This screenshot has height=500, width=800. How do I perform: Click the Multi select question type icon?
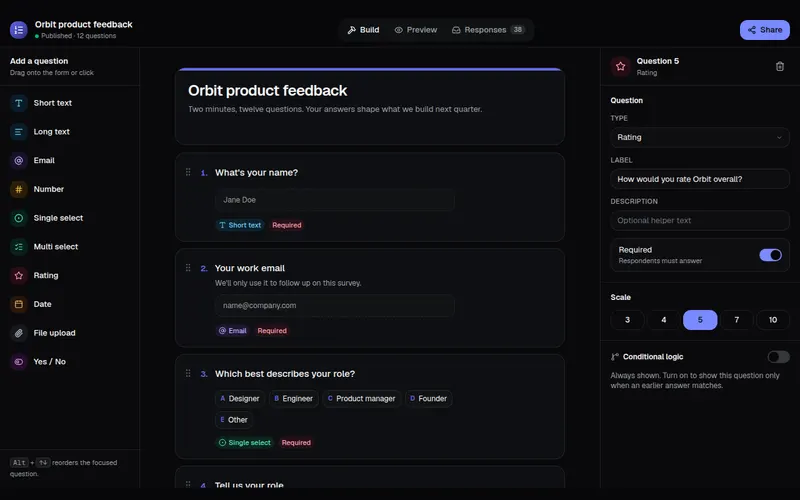coord(18,247)
